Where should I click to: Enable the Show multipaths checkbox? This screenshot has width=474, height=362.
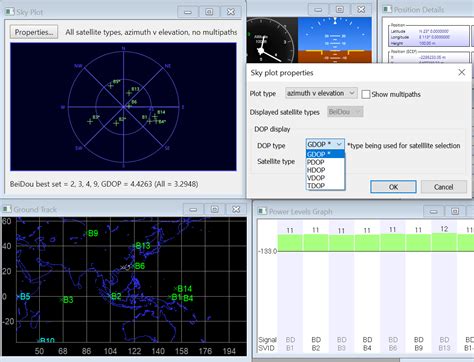[x=366, y=94]
